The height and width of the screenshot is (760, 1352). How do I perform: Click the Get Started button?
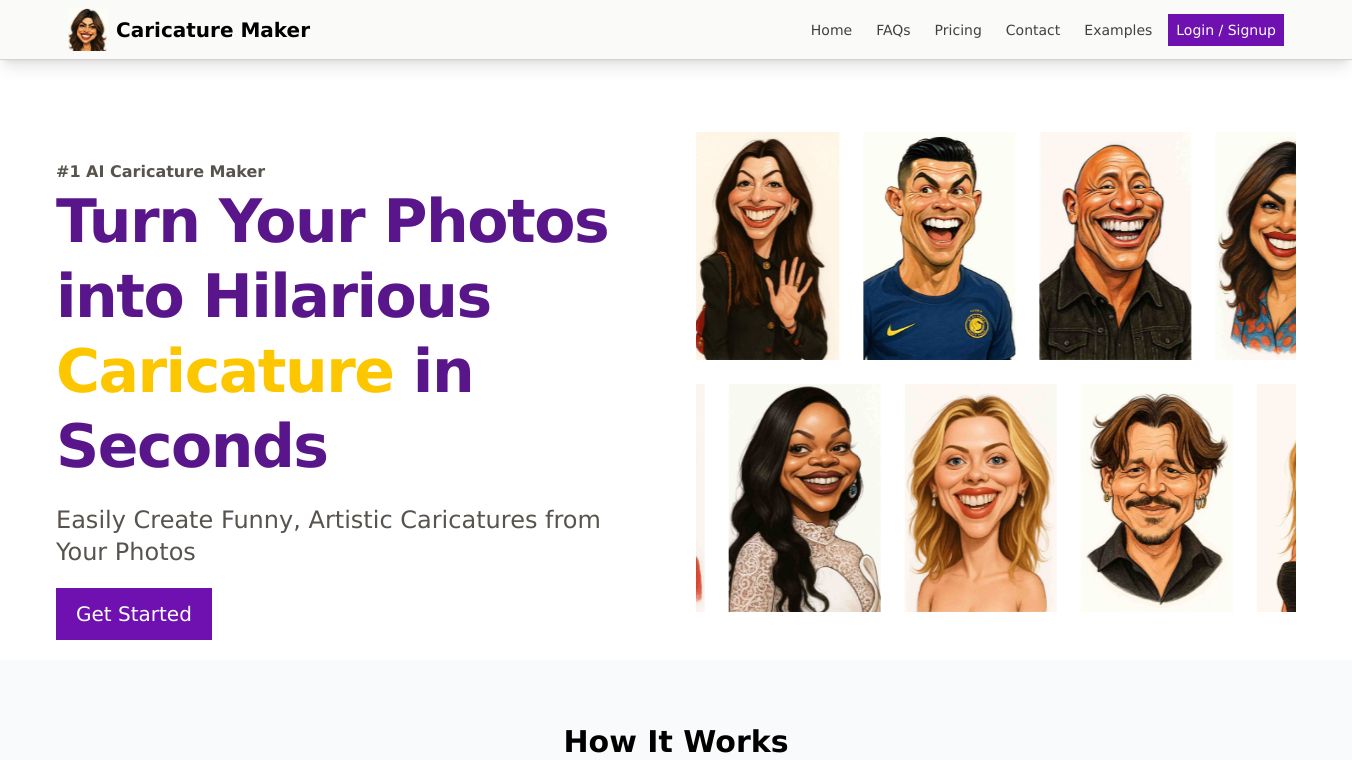(x=134, y=614)
